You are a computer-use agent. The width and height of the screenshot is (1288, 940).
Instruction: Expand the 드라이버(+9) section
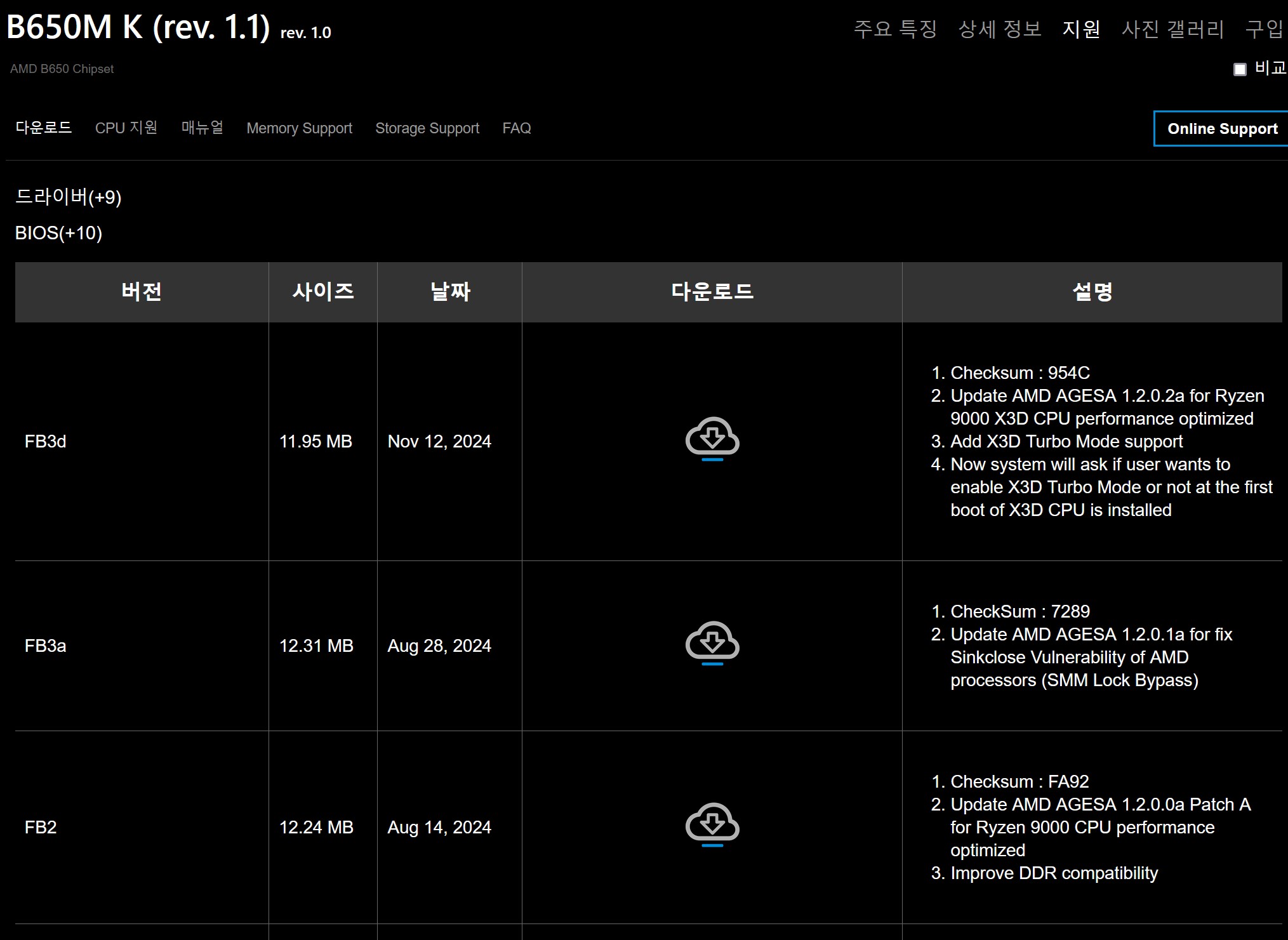pos(68,197)
